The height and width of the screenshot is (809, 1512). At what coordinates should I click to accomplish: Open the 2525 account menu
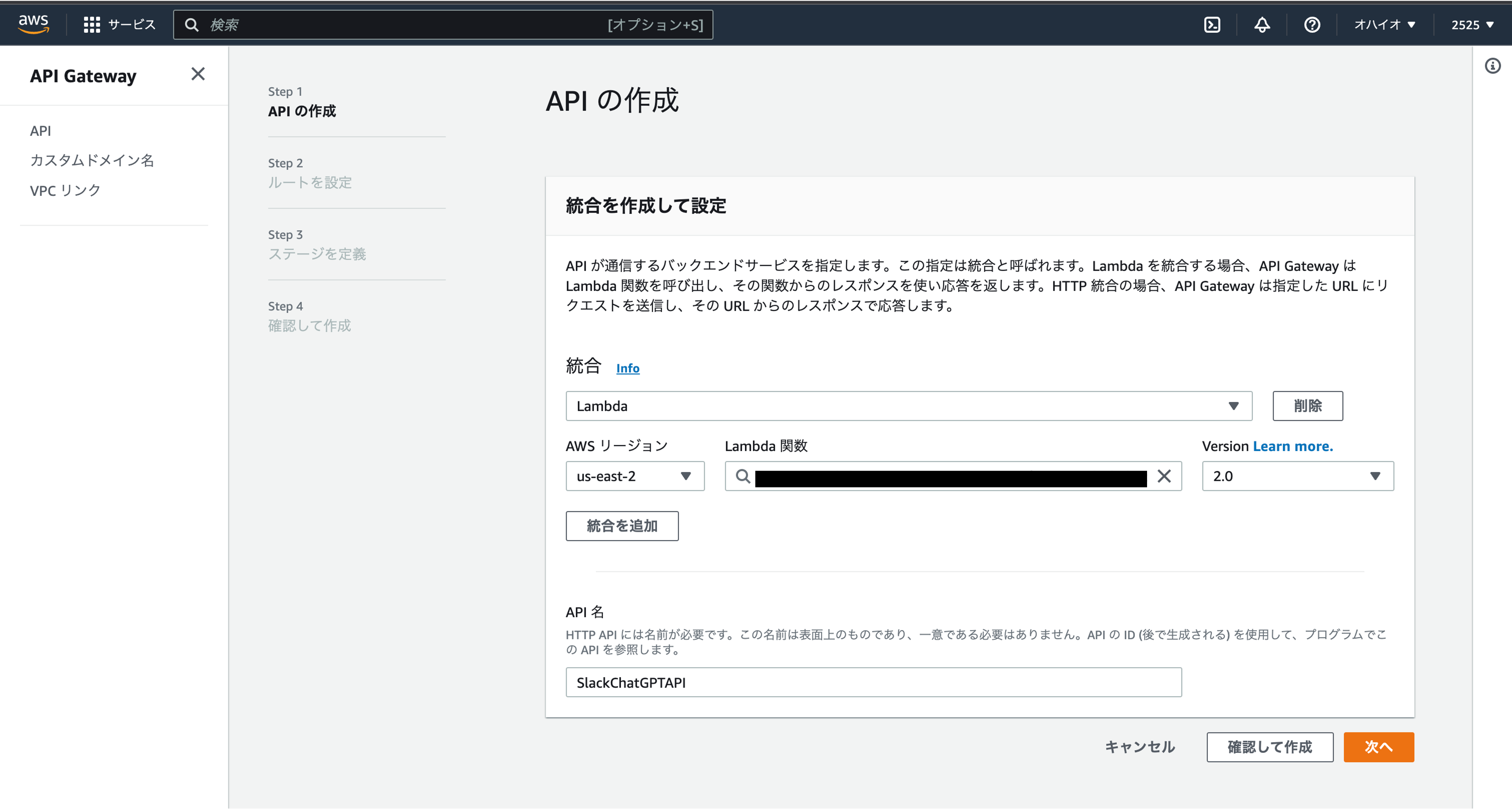(x=1471, y=25)
